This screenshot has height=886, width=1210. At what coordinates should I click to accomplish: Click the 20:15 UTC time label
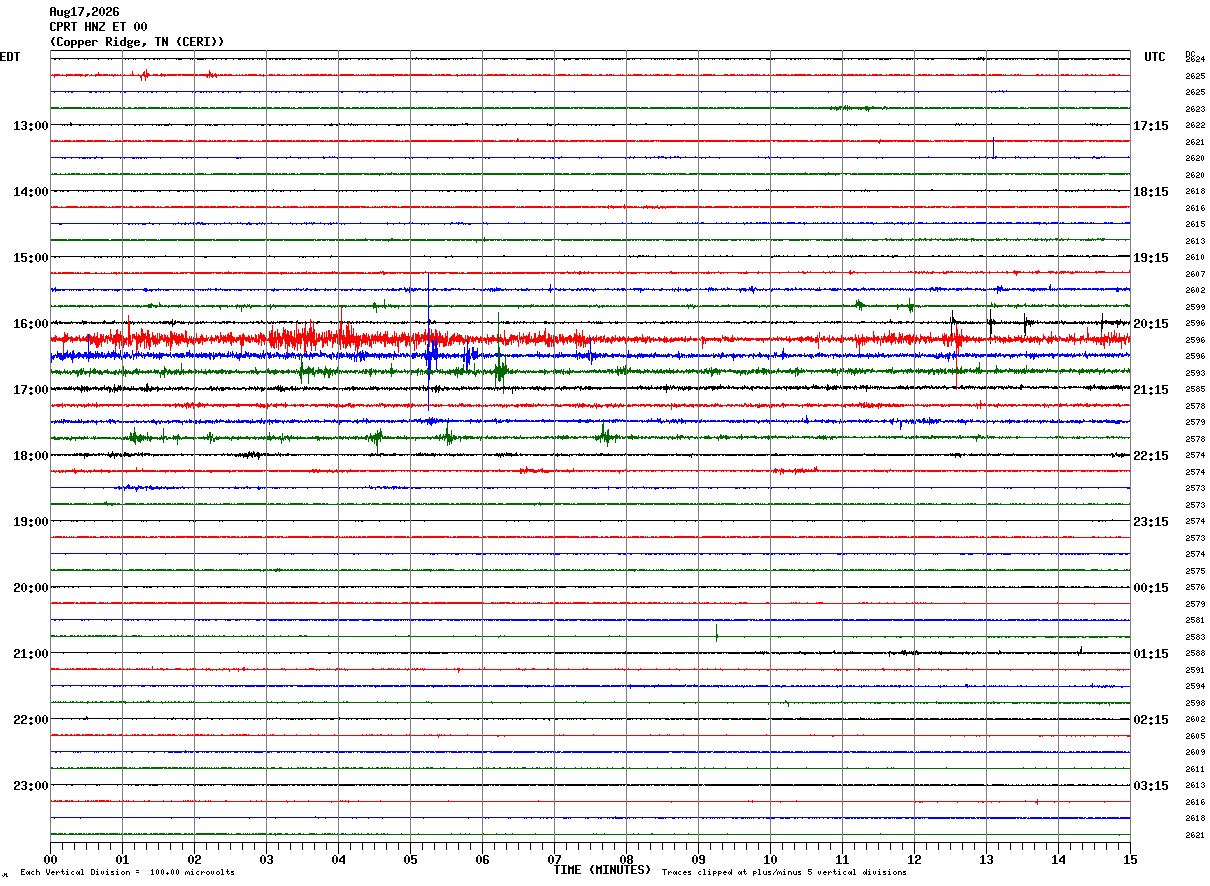pyautogui.click(x=1150, y=324)
